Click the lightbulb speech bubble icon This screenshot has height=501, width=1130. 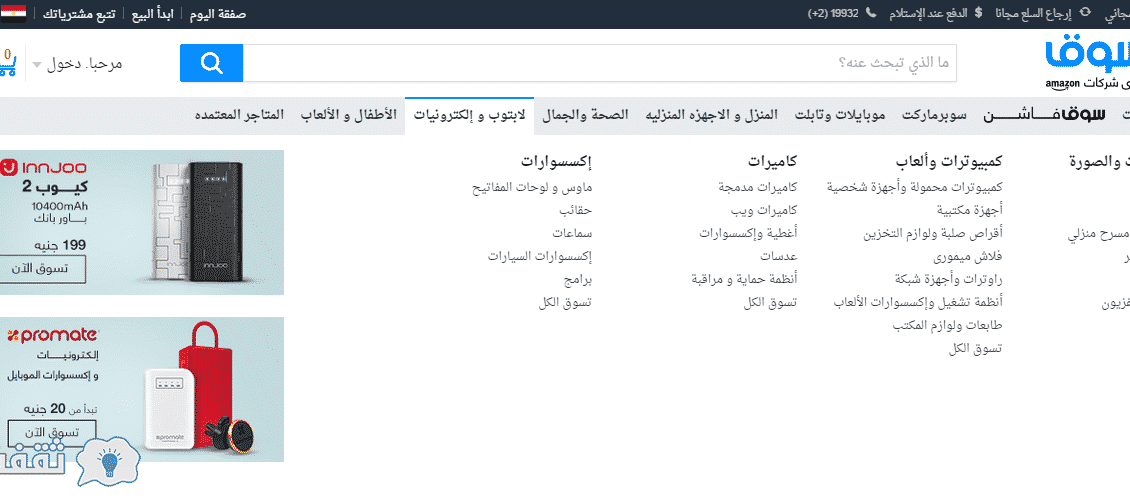point(108,461)
